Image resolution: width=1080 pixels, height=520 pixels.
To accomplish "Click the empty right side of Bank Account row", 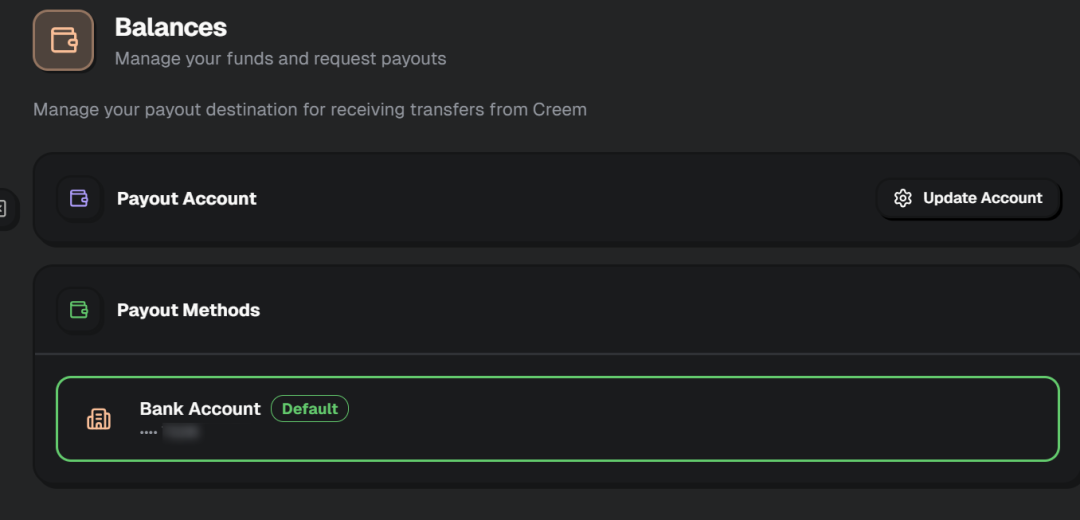I will 800,419.
